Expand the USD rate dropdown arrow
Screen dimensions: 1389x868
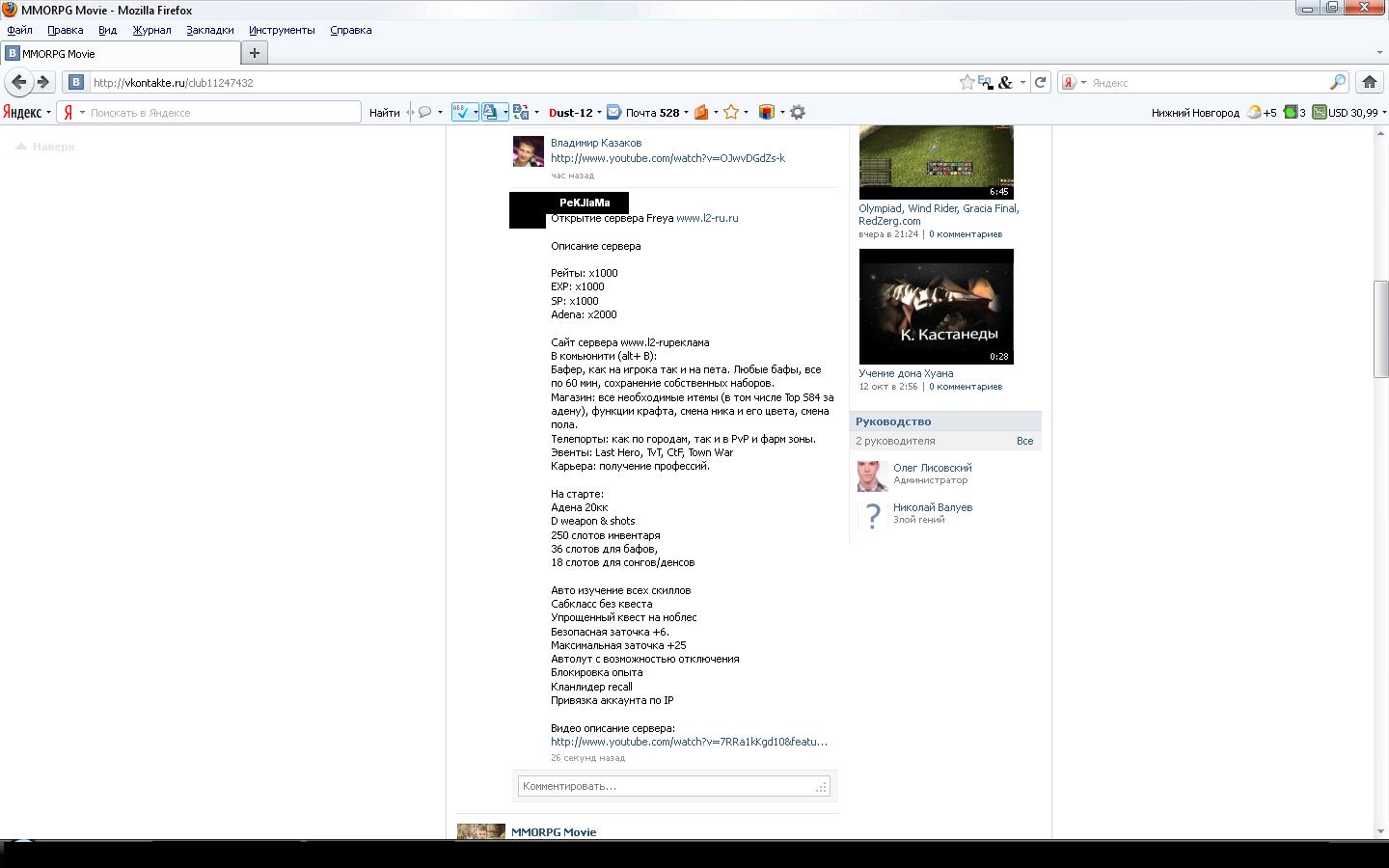point(1384,113)
